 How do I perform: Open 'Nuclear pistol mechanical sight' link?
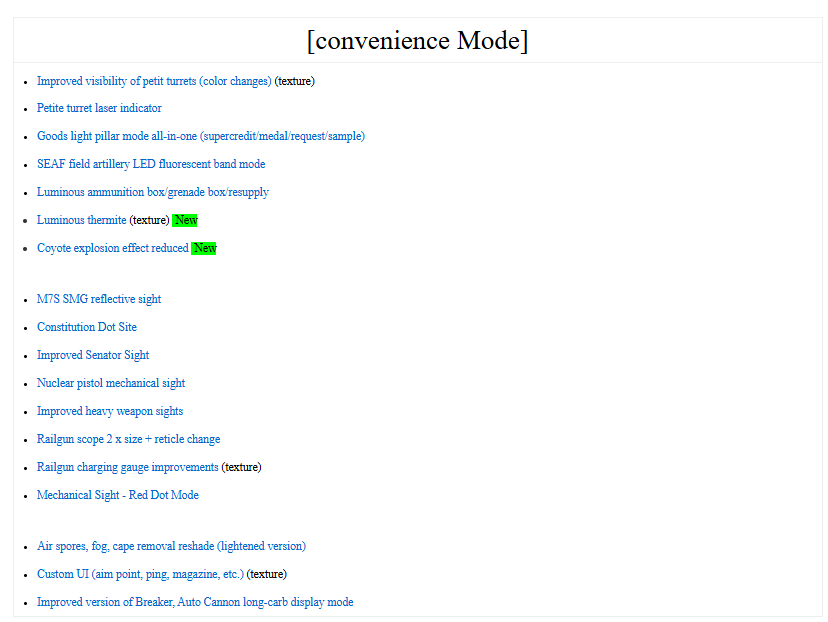click(110, 383)
